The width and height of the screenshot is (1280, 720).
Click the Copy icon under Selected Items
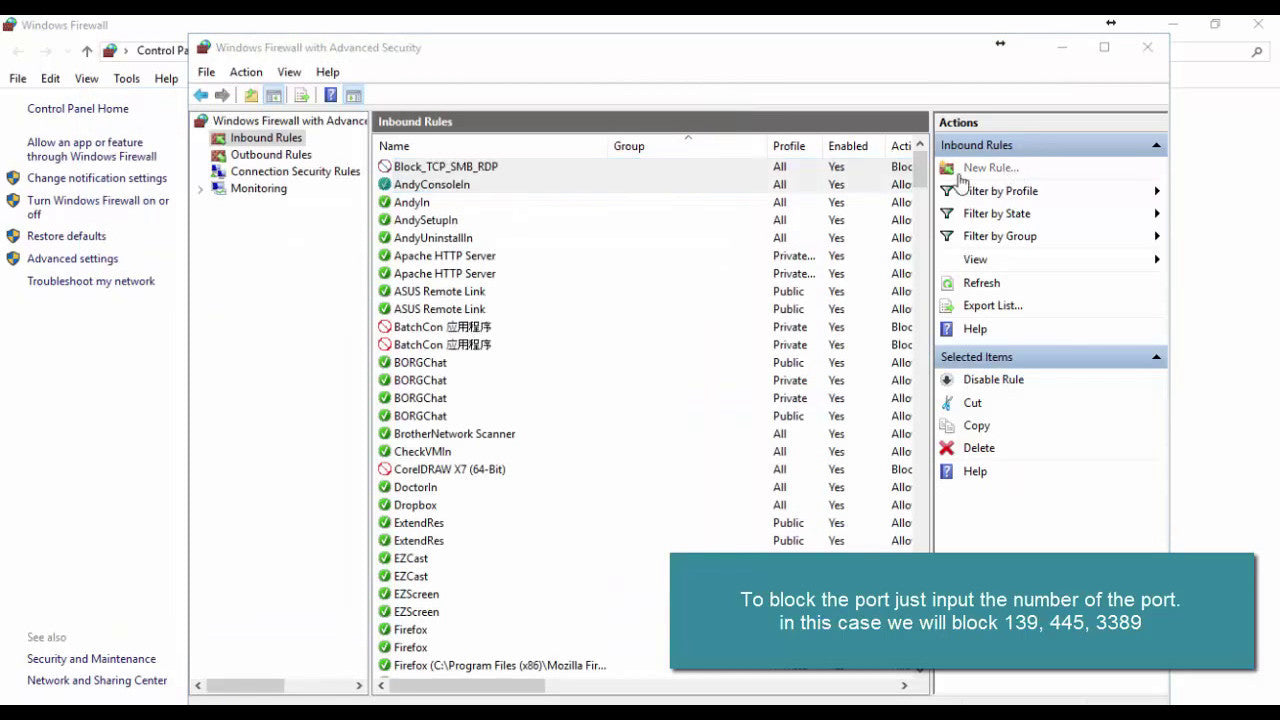947,426
